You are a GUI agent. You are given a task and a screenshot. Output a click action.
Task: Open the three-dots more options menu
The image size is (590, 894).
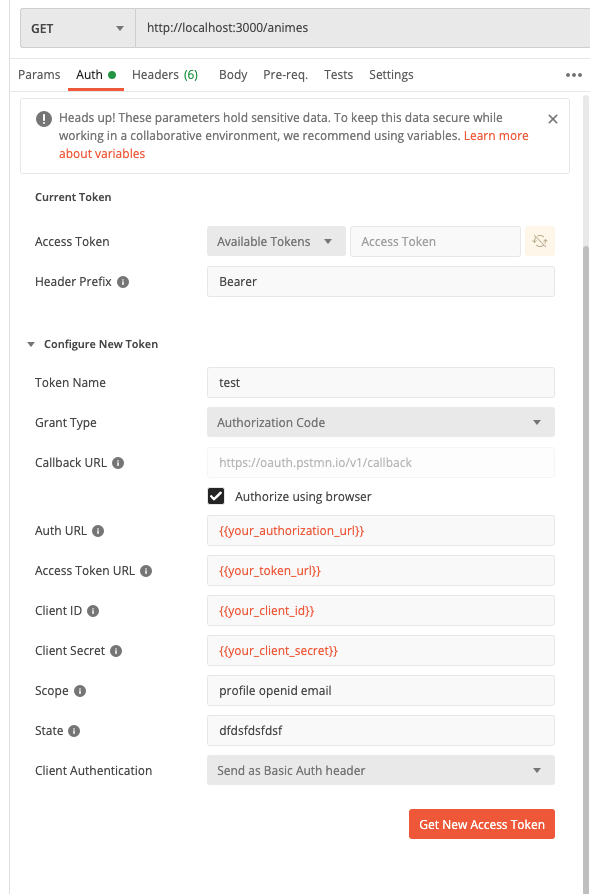(573, 75)
